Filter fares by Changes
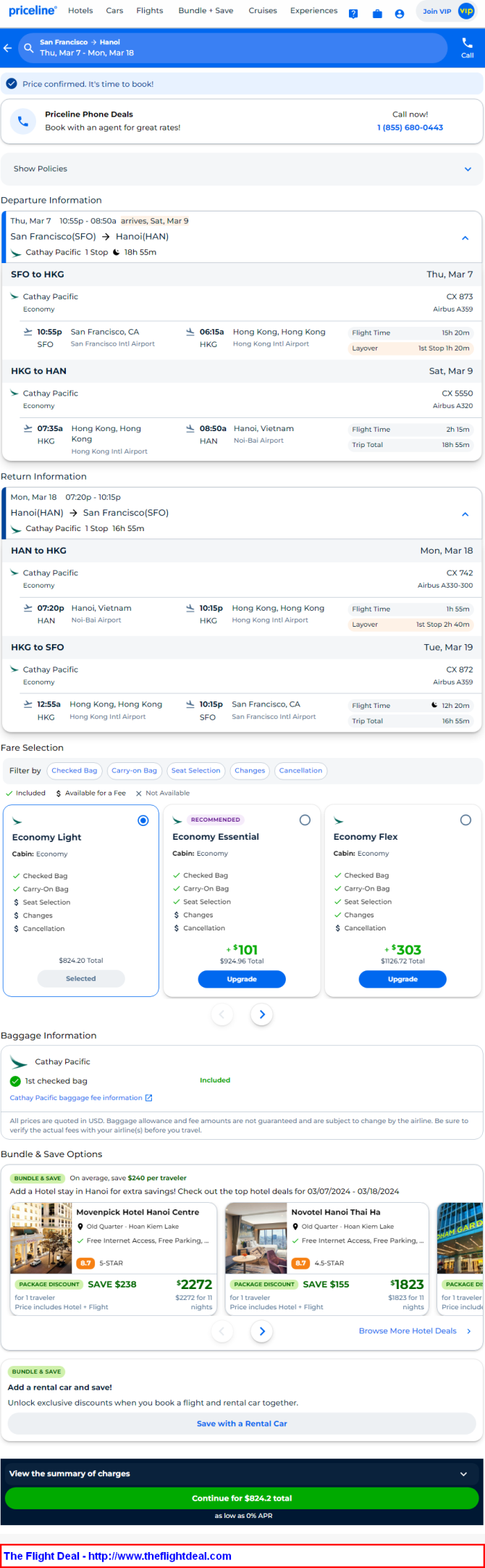This screenshot has height=1568, width=485. [x=250, y=771]
